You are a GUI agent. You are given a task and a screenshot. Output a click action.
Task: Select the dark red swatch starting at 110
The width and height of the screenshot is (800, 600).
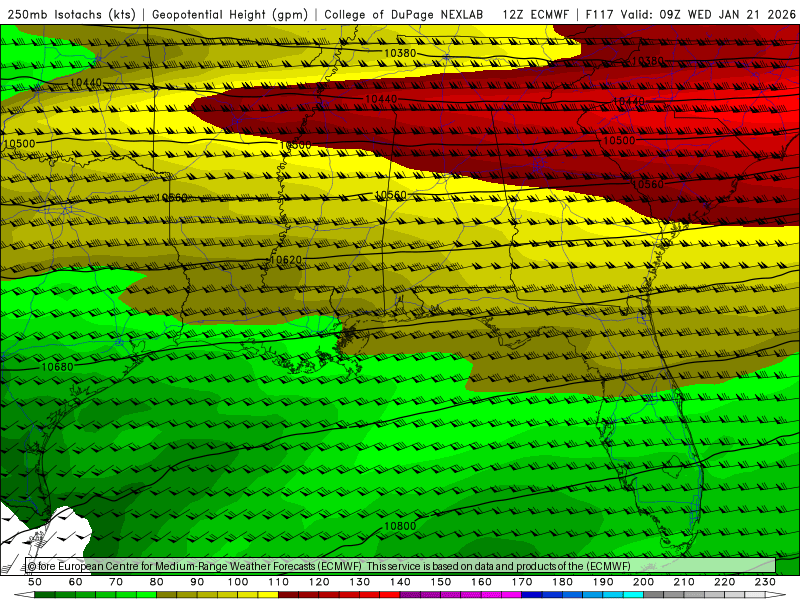[x=289, y=595]
